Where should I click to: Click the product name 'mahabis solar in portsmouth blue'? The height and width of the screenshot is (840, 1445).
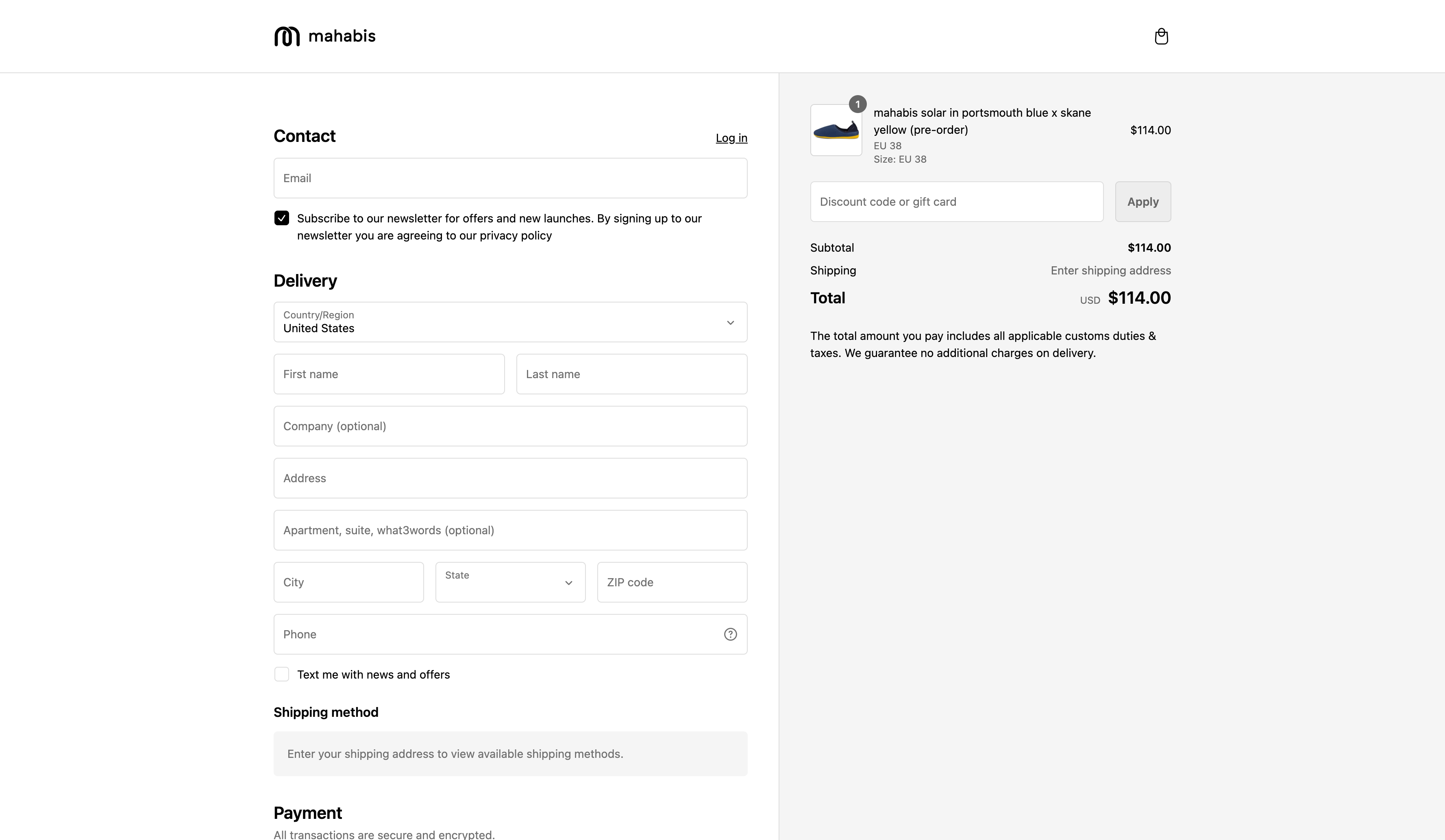(982, 121)
